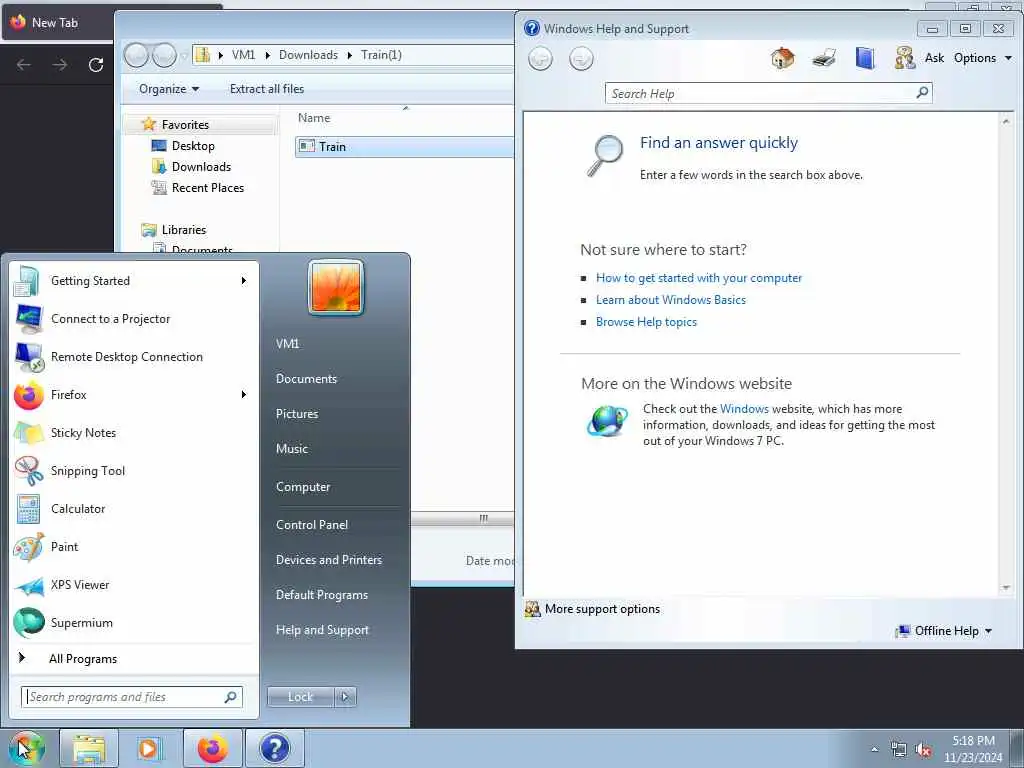Viewport: 1024px width, 768px height.
Task: Reload the Firefox New Tab page
Action: [x=96, y=65]
